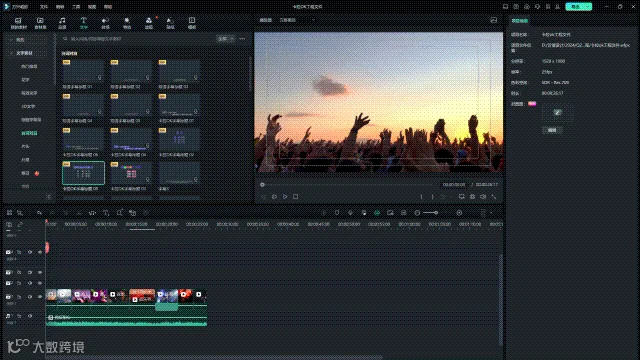
Task: Collapse the first category group in the library sidebar
Action: pos(11,40)
